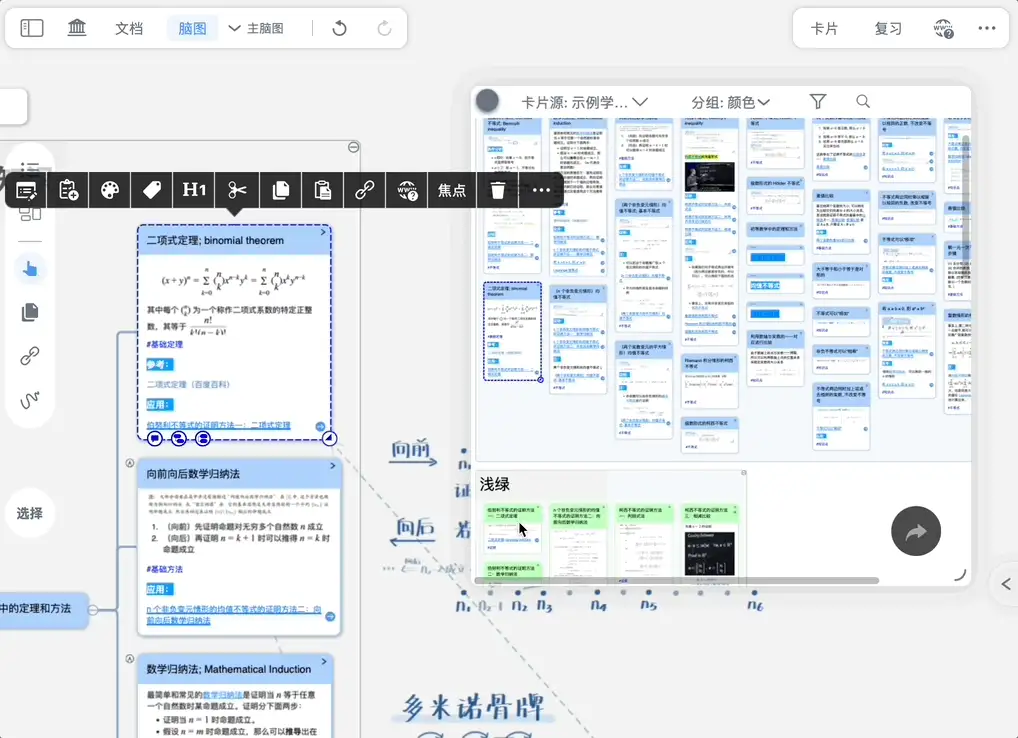The image size is (1018, 738).
Task: Edit card note icon in dark toolbar
Action: pos(26,190)
